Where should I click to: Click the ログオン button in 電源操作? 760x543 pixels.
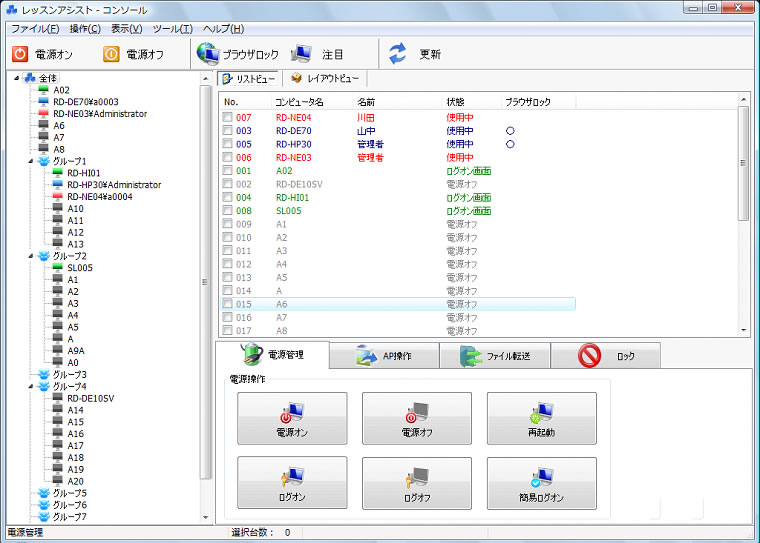pyautogui.click(x=292, y=483)
